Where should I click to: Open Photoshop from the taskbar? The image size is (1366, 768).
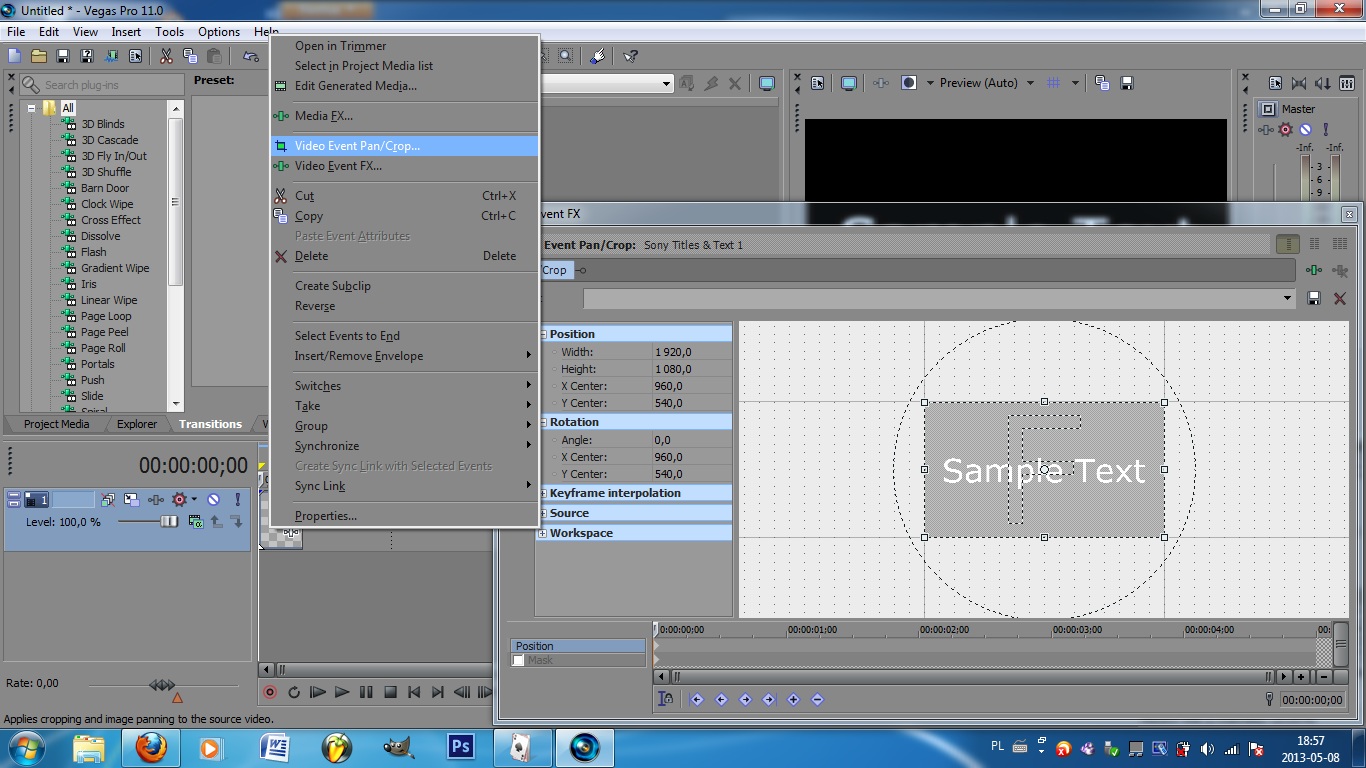[x=461, y=747]
